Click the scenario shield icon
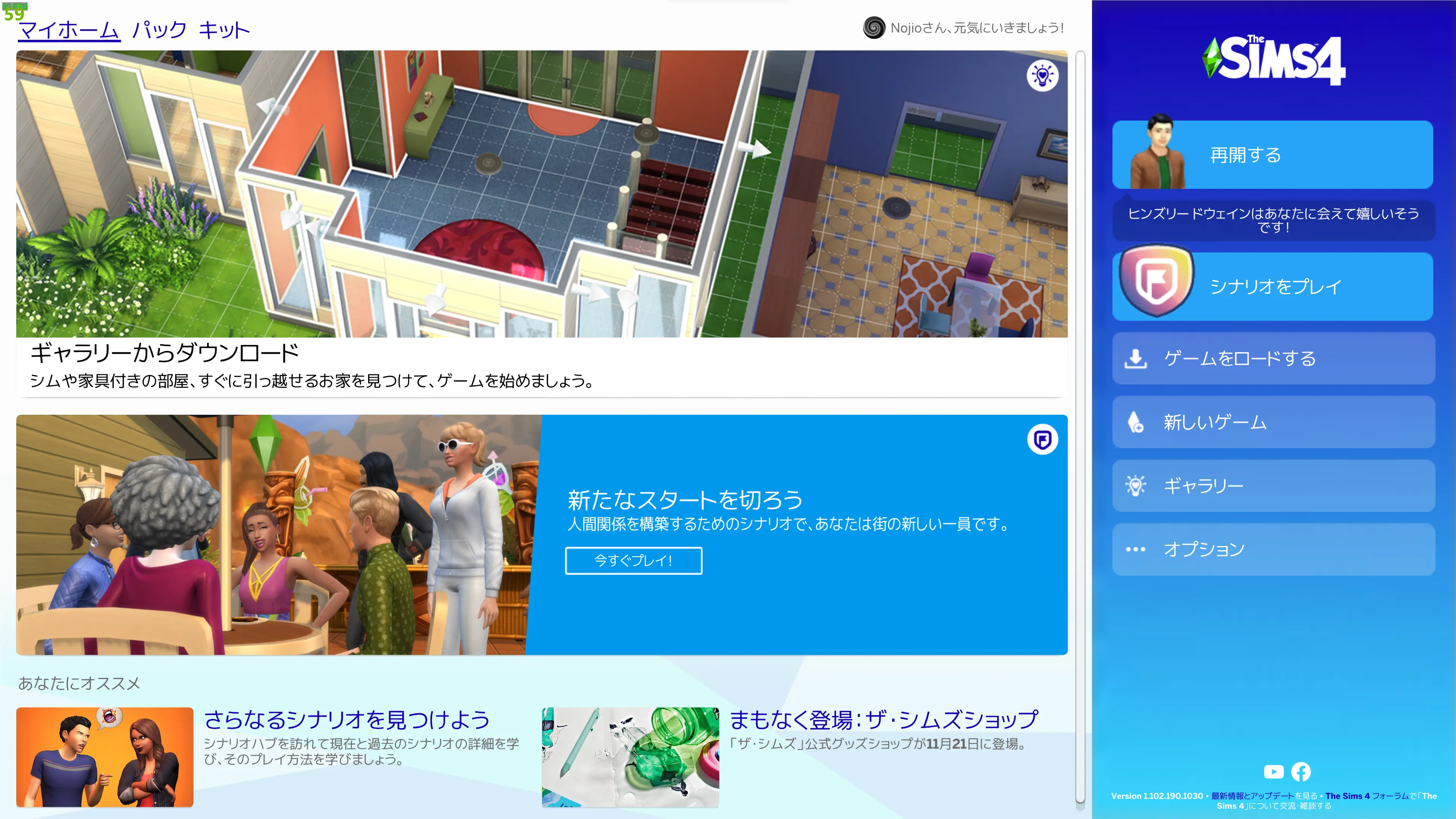The height and width of the screenshot is (819, 1456). click(x=1156, y=280)
